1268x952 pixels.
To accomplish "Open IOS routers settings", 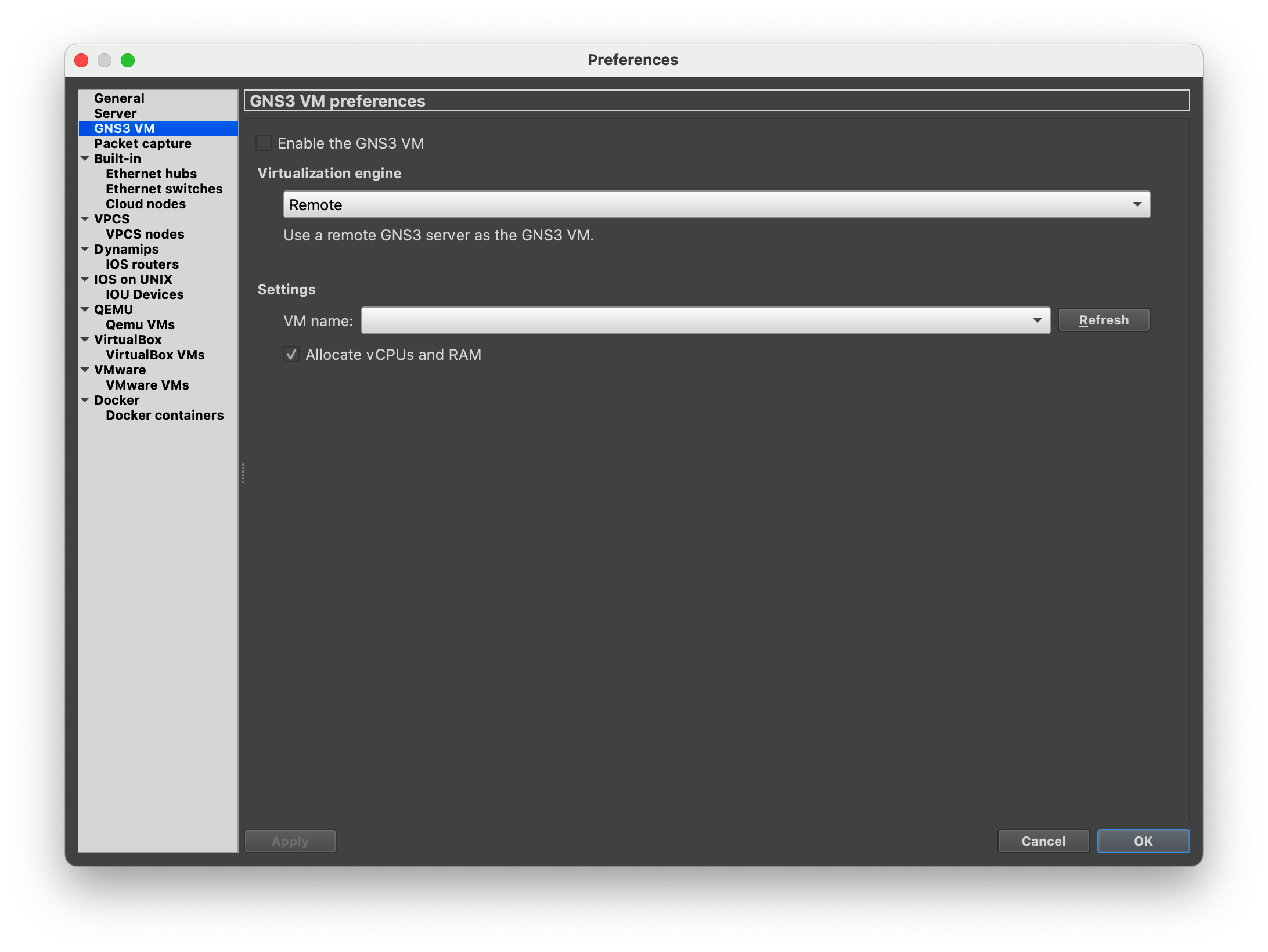I will coord(142,264).
